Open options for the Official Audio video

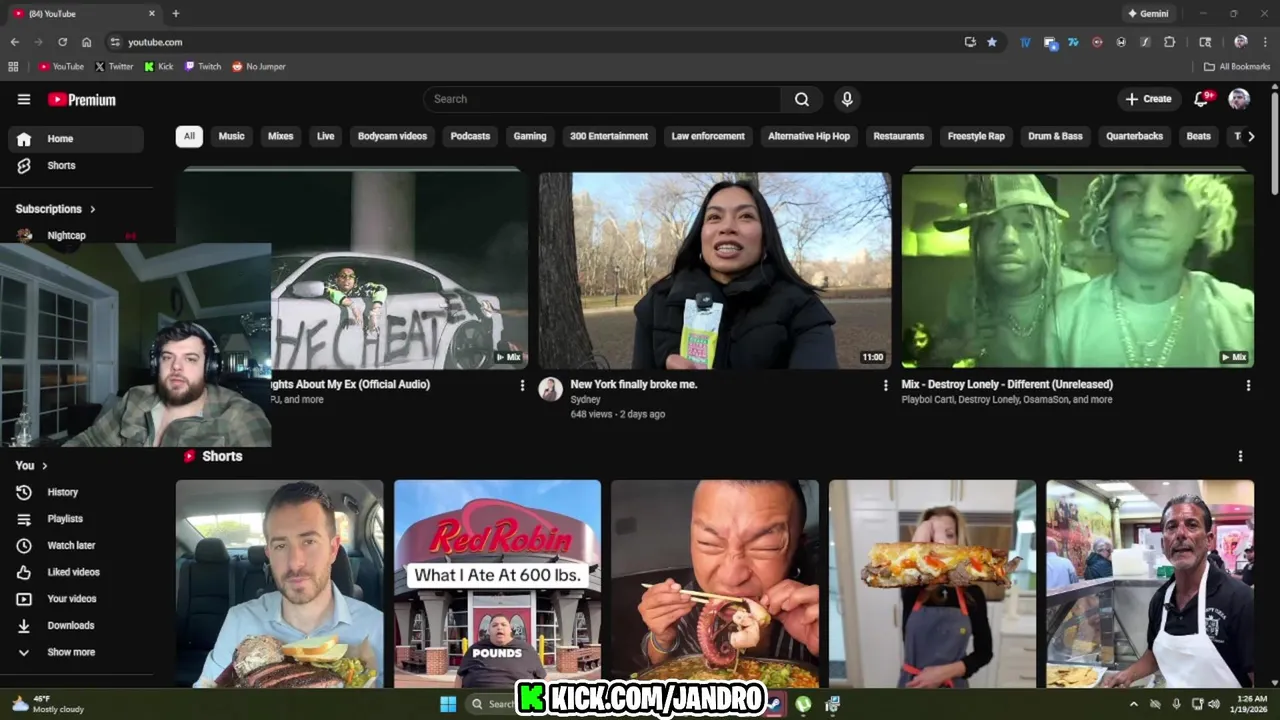[522, 385]
